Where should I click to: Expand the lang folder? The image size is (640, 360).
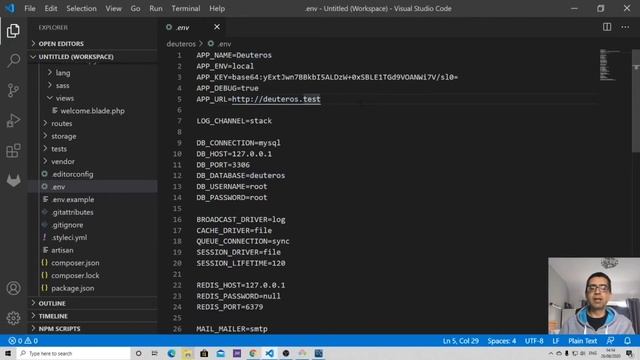[93, 73]
